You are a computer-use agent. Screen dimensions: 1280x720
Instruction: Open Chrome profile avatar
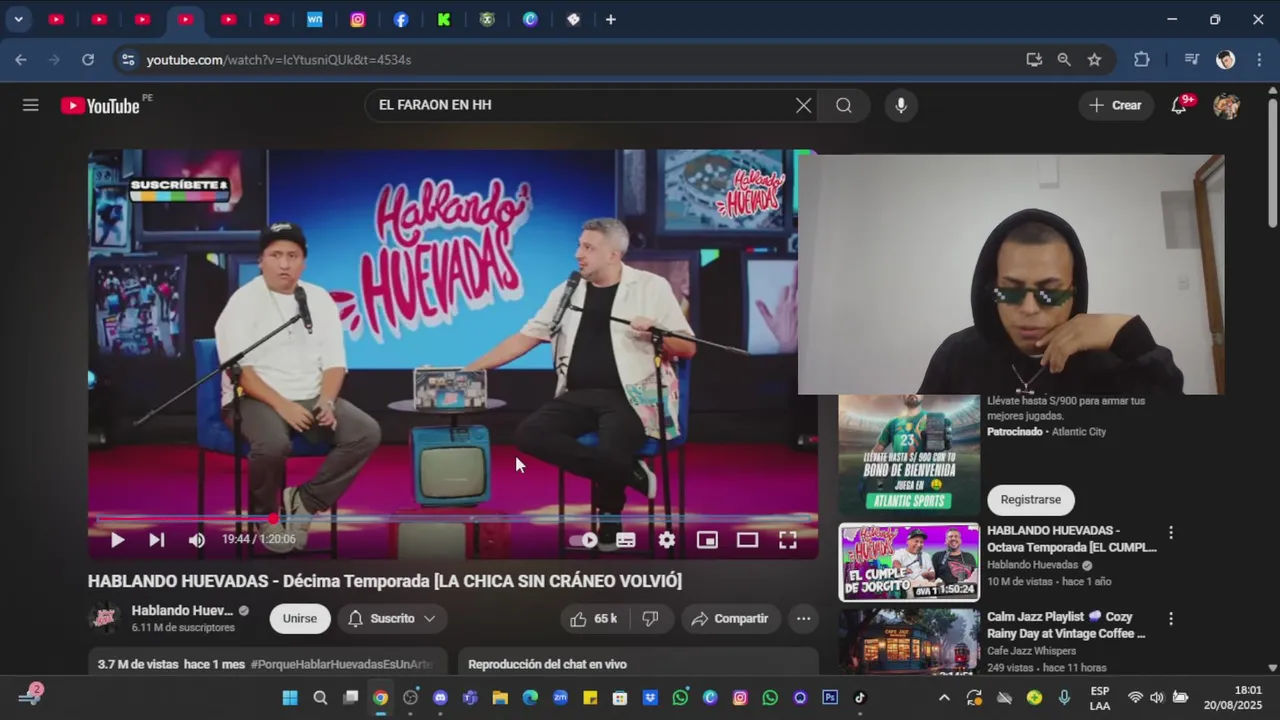pos(1226,60)
